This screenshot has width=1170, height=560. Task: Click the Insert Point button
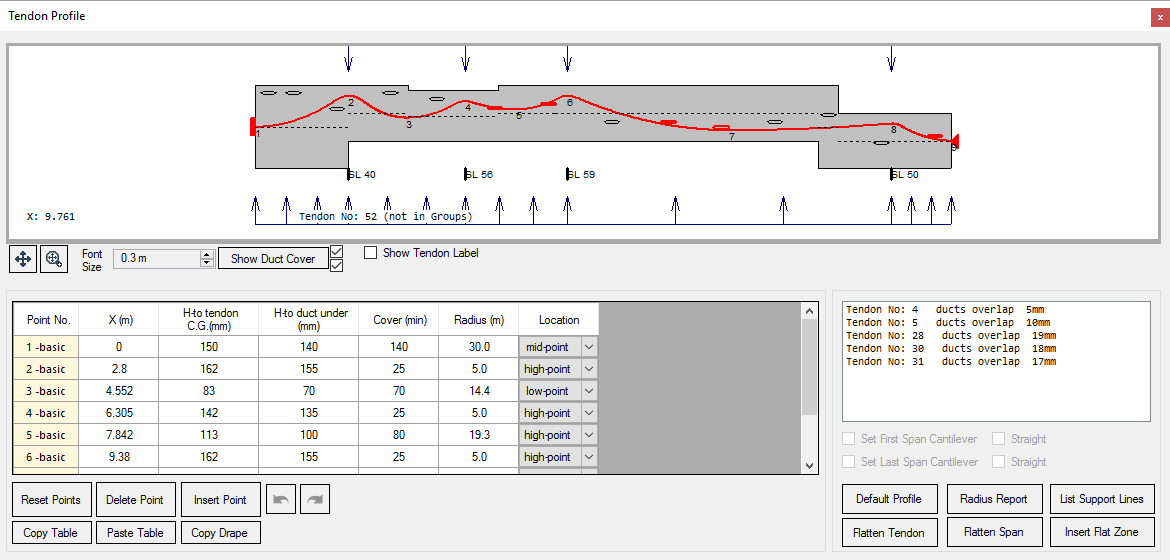point(220,500)
